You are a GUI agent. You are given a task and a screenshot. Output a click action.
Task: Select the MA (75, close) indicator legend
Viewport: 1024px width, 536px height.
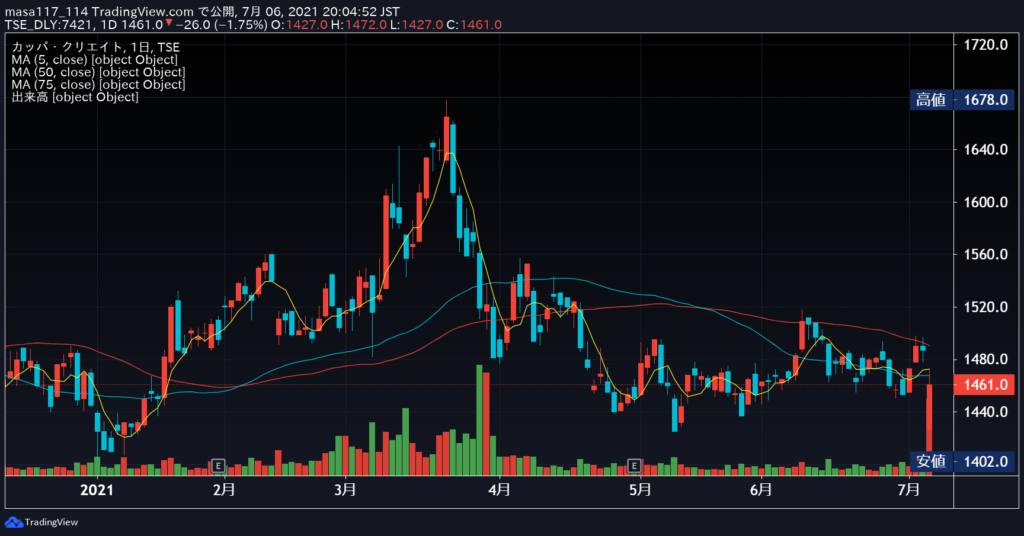(98, 84)
